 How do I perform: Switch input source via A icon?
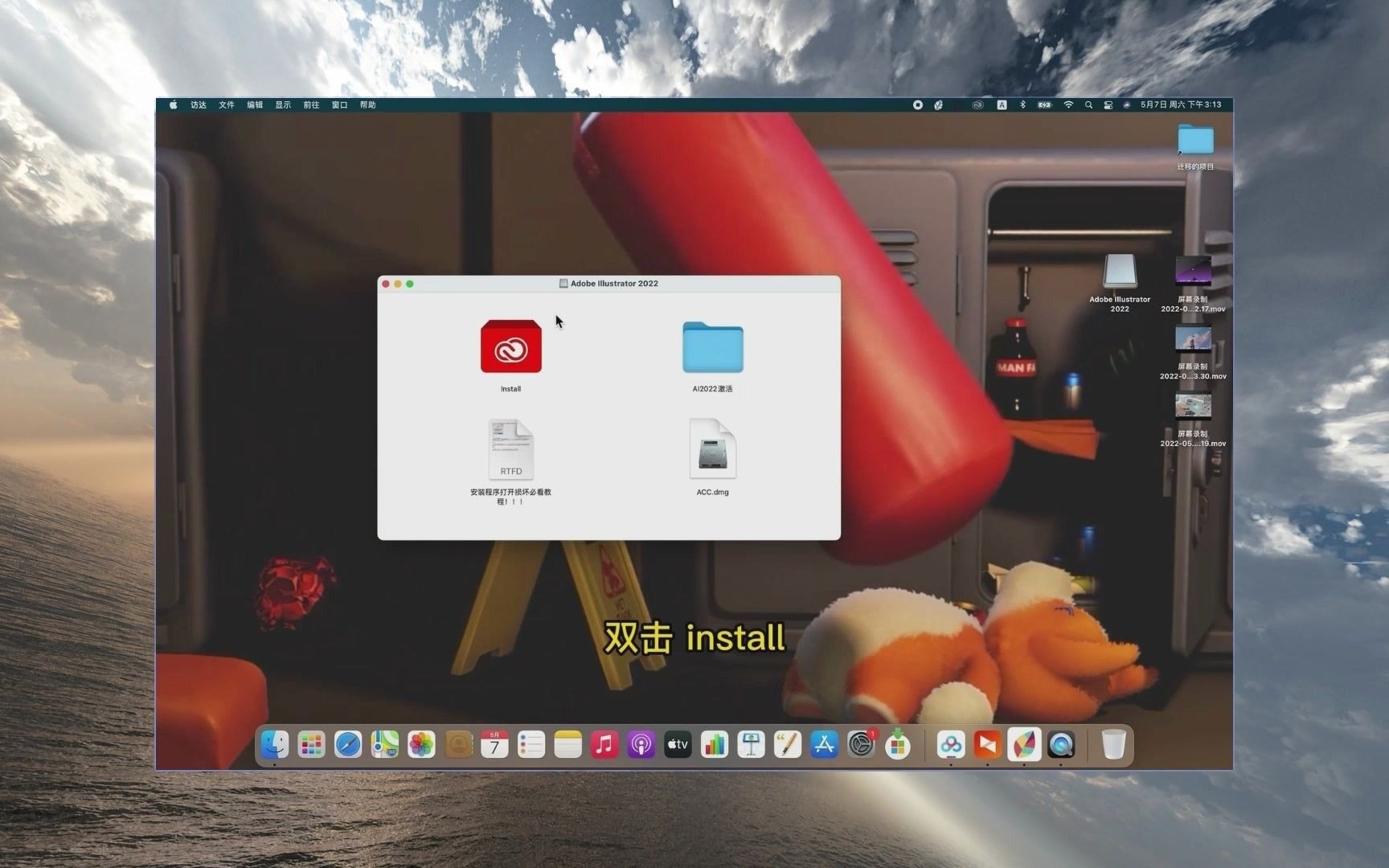tap(1002, 104)
